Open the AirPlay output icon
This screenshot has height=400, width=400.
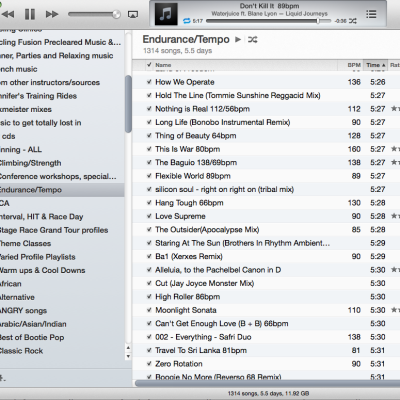tap(133, 14)
